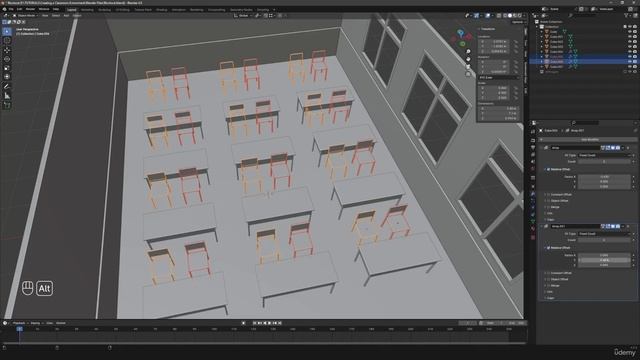Select the Move tool
640x360 pixels.
7,50
